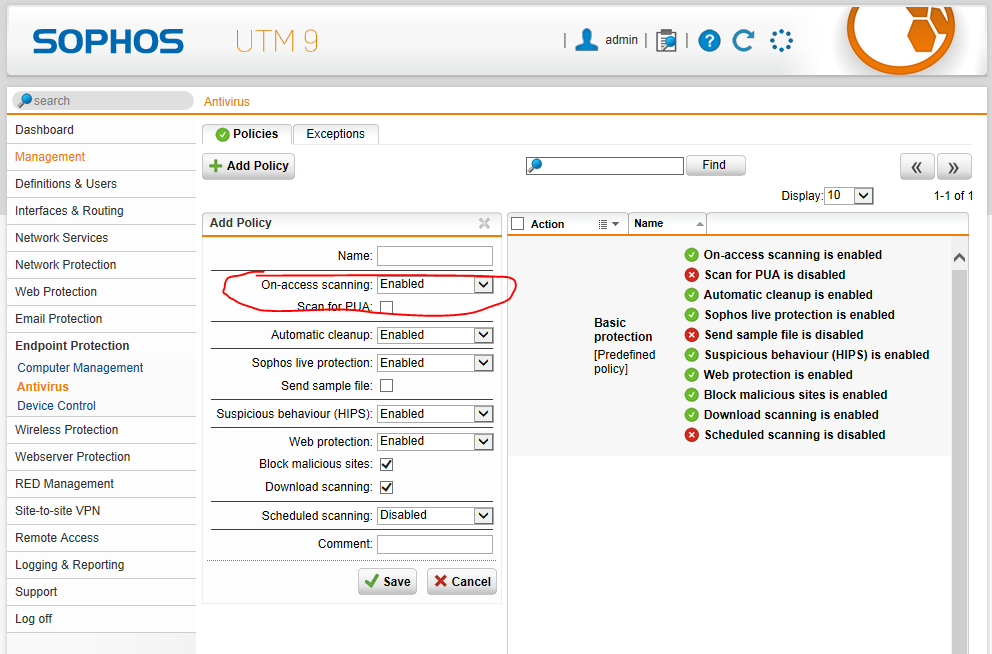Open the Support menu
Screen dimensions: 992x654
click(x=101, y=592)
